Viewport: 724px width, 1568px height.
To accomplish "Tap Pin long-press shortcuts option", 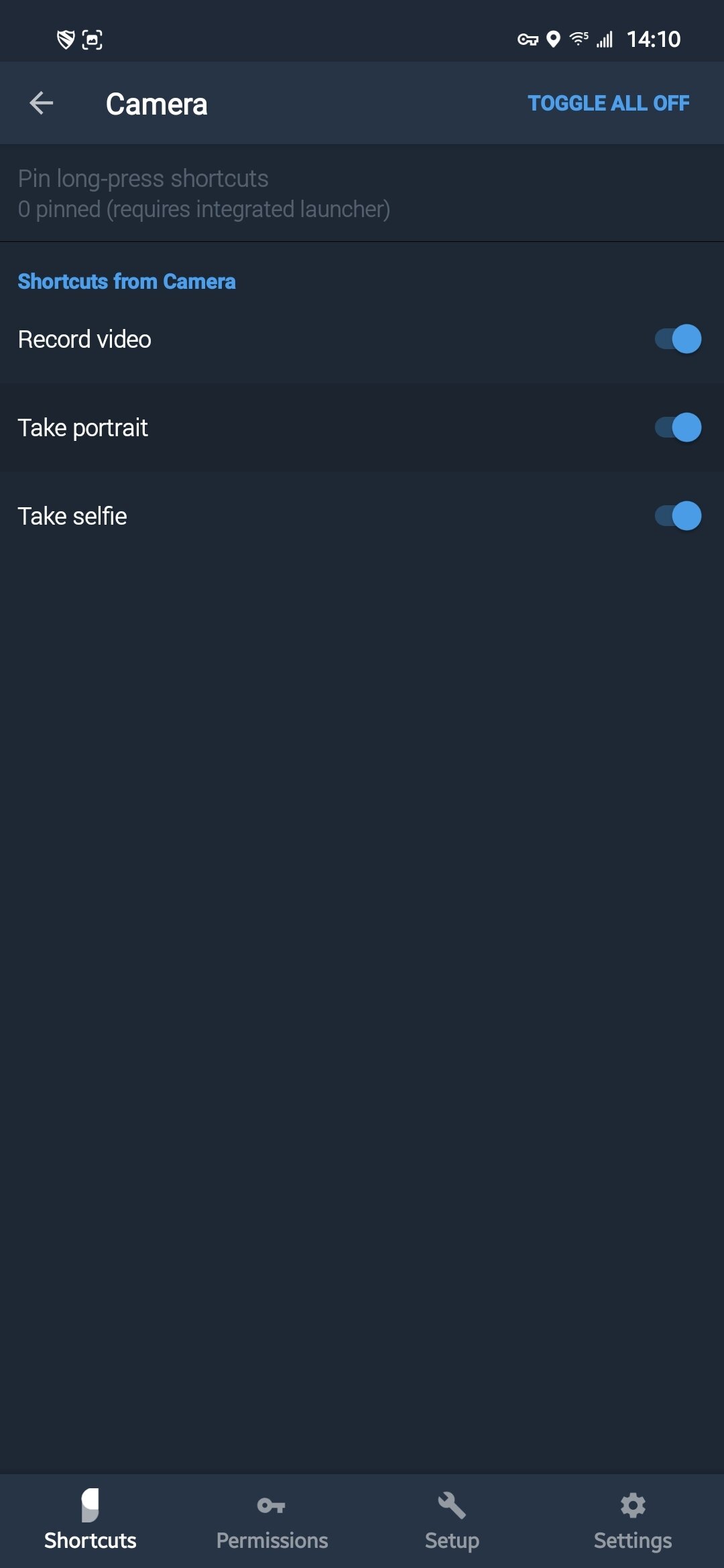I will [204, 193].
